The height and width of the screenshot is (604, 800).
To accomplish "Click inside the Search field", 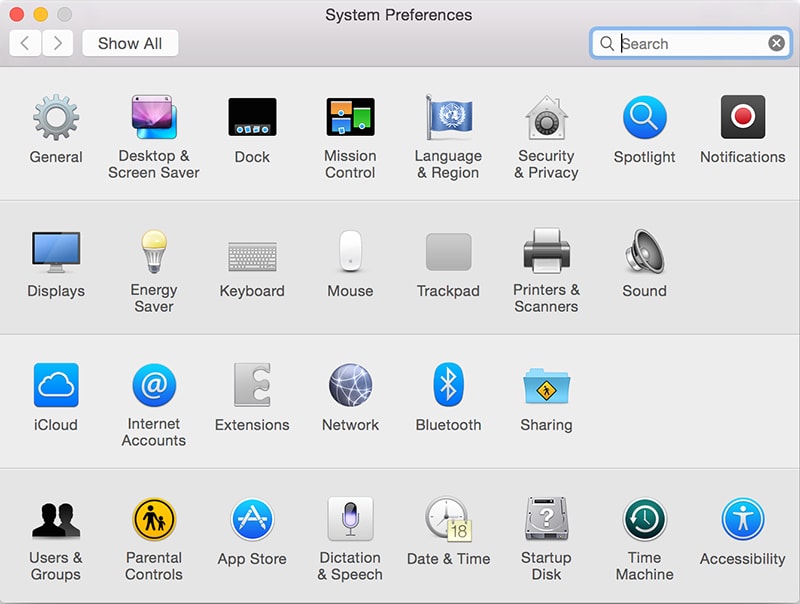I will 691,43.
